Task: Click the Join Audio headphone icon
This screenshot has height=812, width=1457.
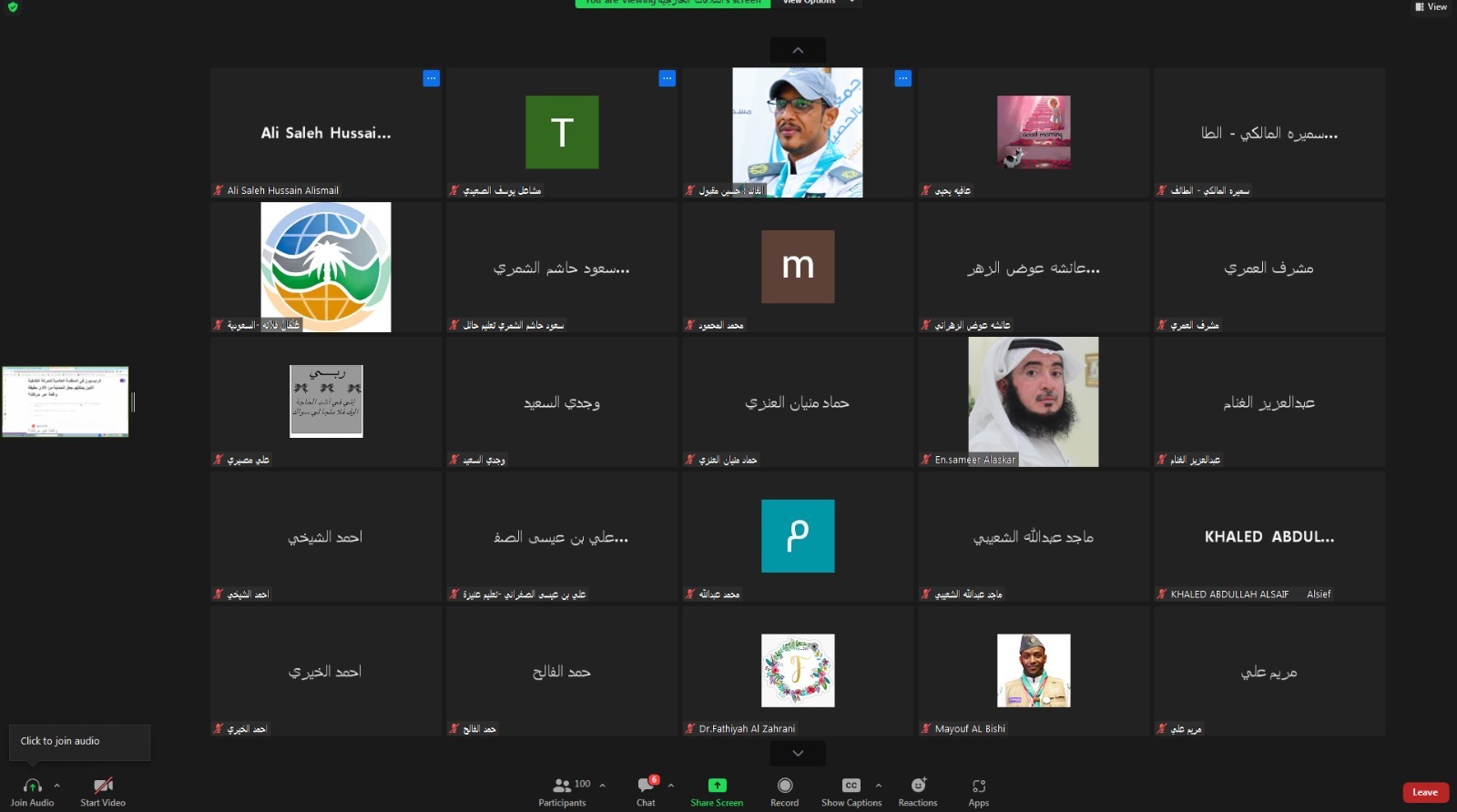Action: [x=32, y=786]
